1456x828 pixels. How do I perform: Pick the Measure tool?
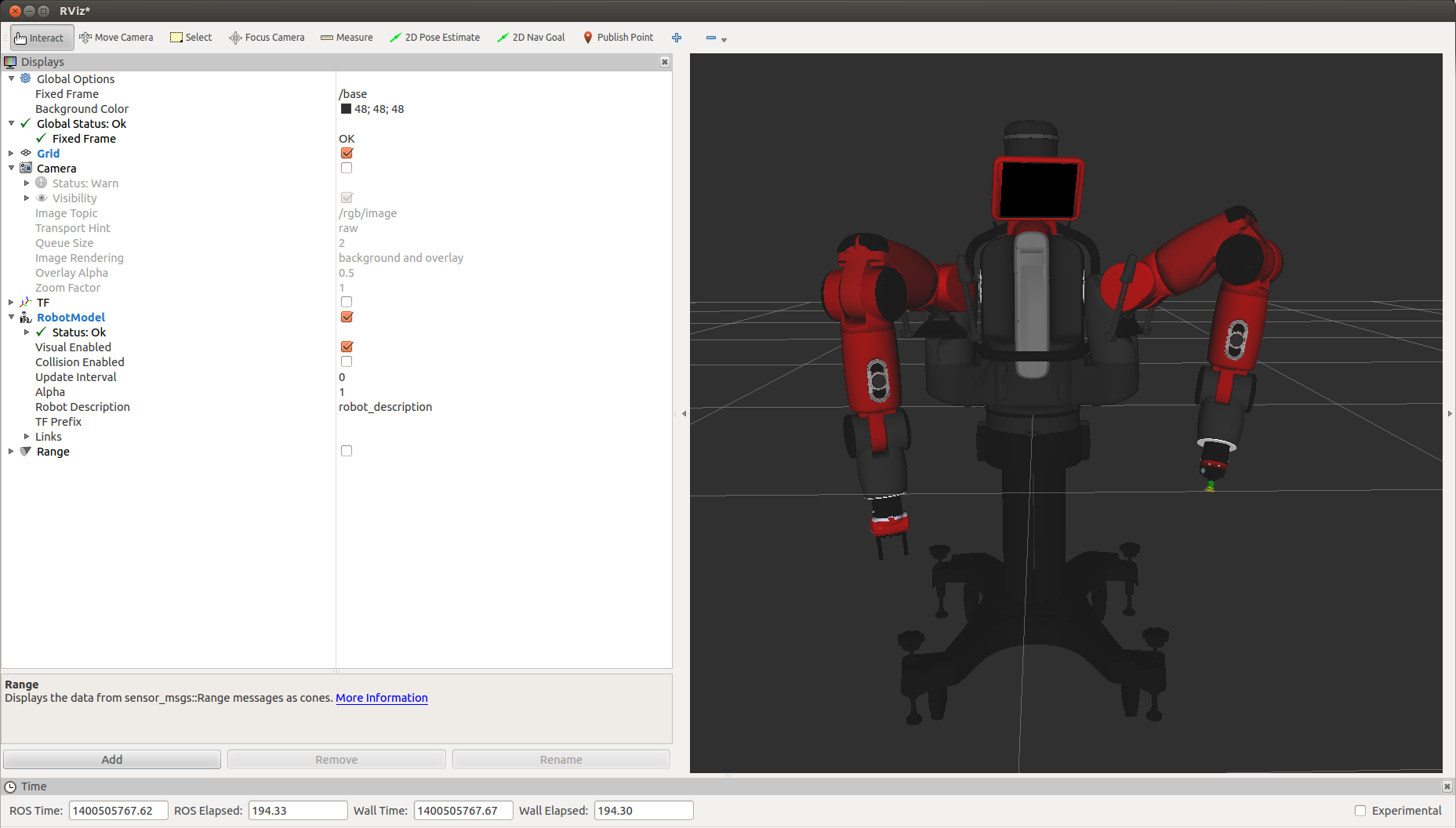tap(347, 38)
